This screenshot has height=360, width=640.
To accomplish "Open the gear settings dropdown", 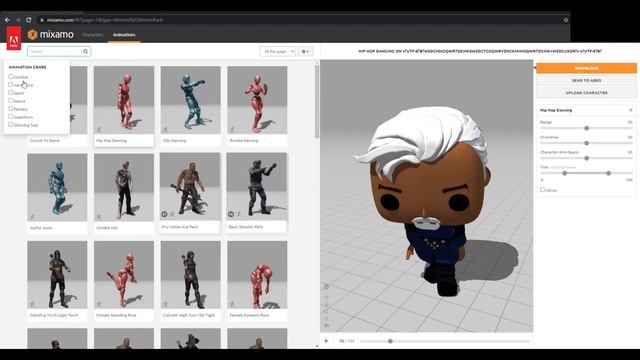I will coord(305,51).
